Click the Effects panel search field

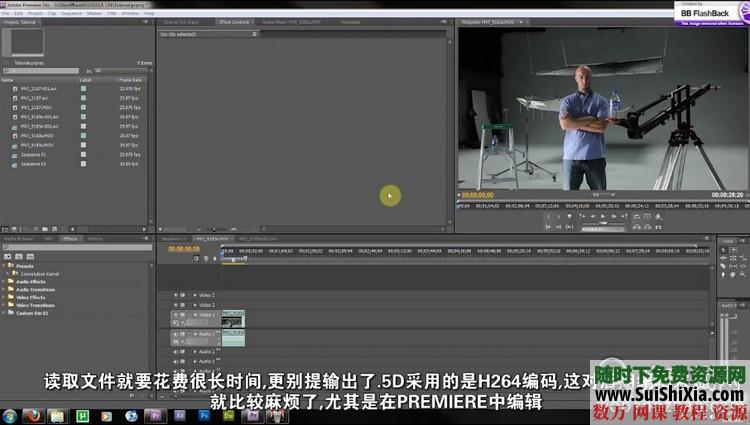pyautogui.click(x=77, y=247)
